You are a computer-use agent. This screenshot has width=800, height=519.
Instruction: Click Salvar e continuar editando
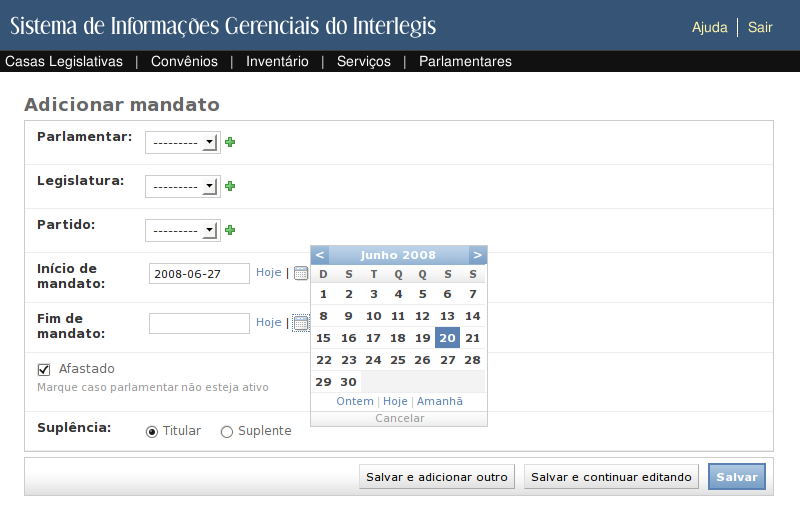point(611,477)
